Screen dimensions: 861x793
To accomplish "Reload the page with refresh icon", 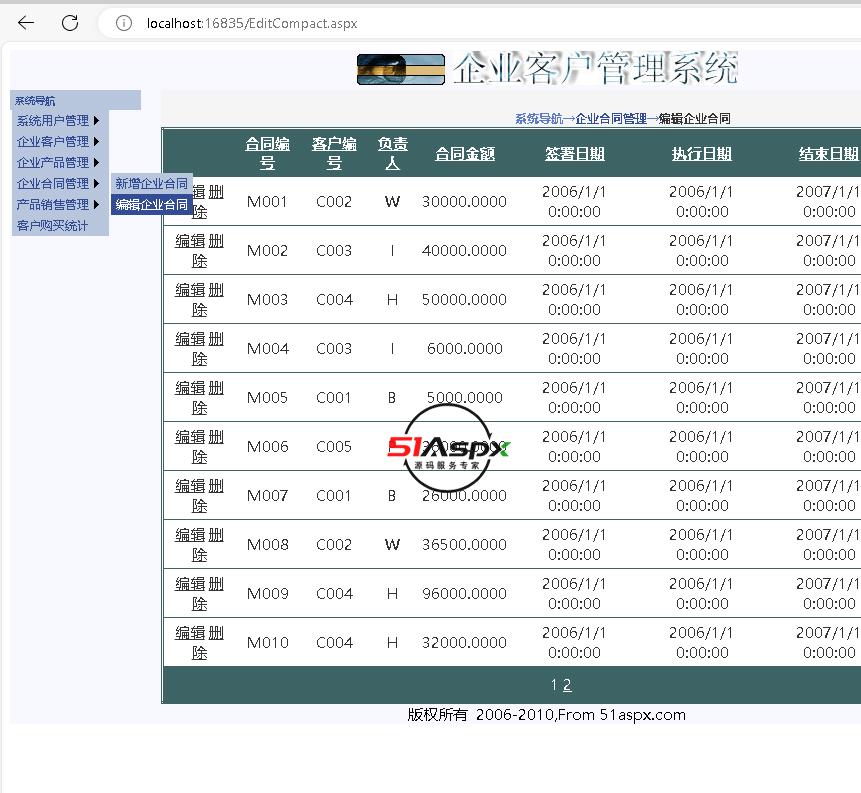I will click(x=70, y=23).
